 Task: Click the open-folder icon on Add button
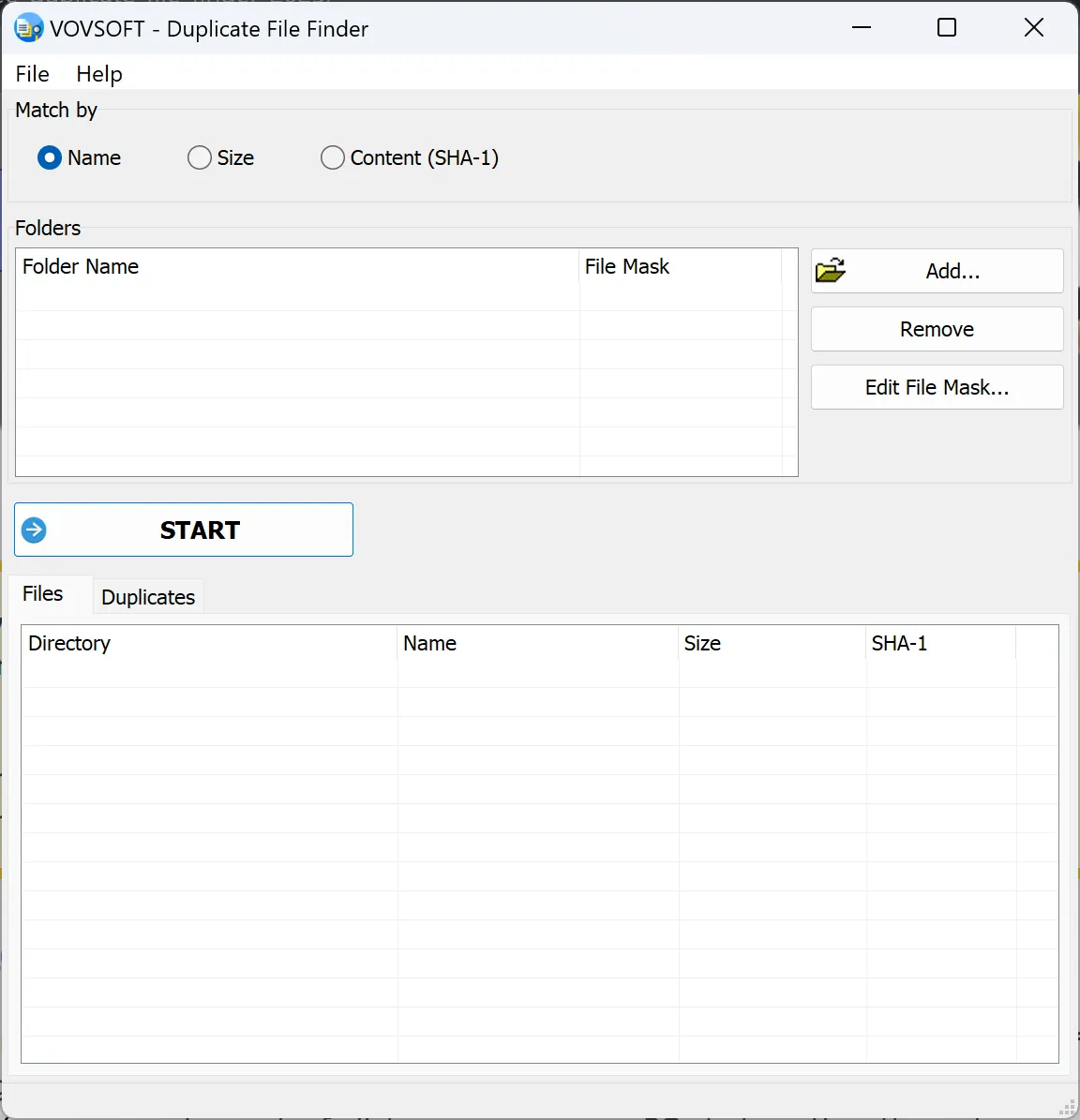pyautogui.click(x=831, y=271)
